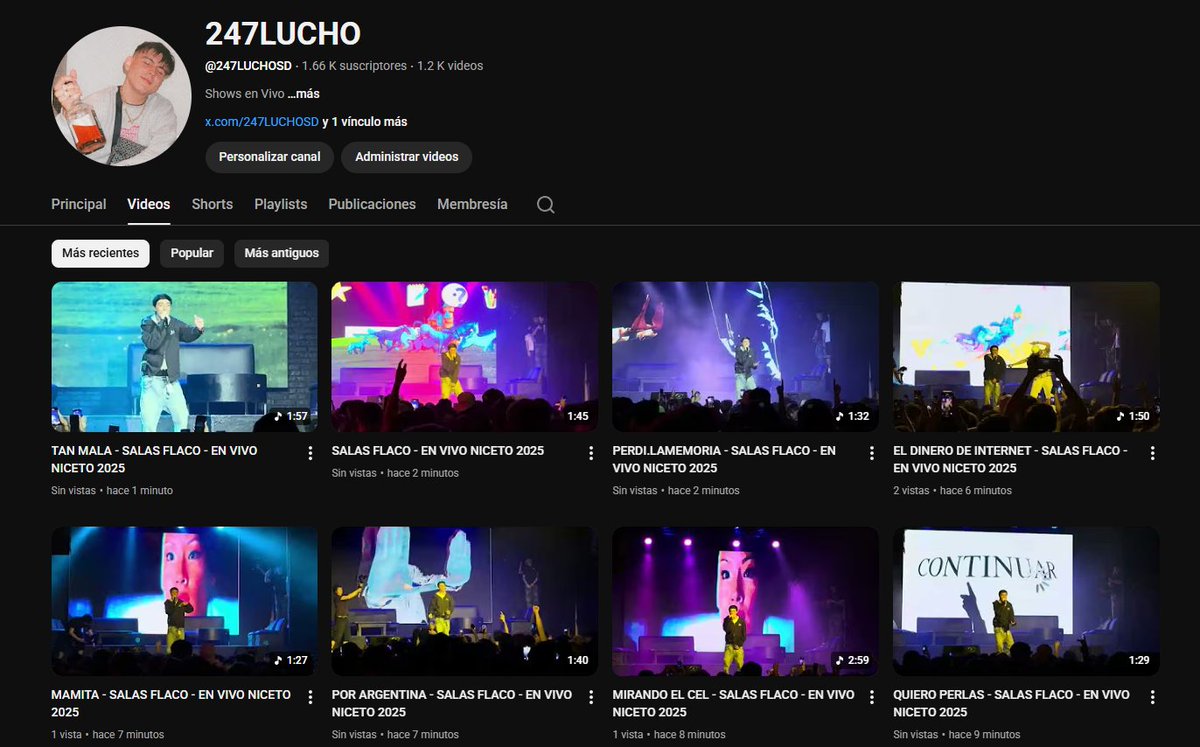Play the MAMITA video thumbnail
Image resolution: width=1200 pixels, height=747 pixels.
(x=185, y=601)
